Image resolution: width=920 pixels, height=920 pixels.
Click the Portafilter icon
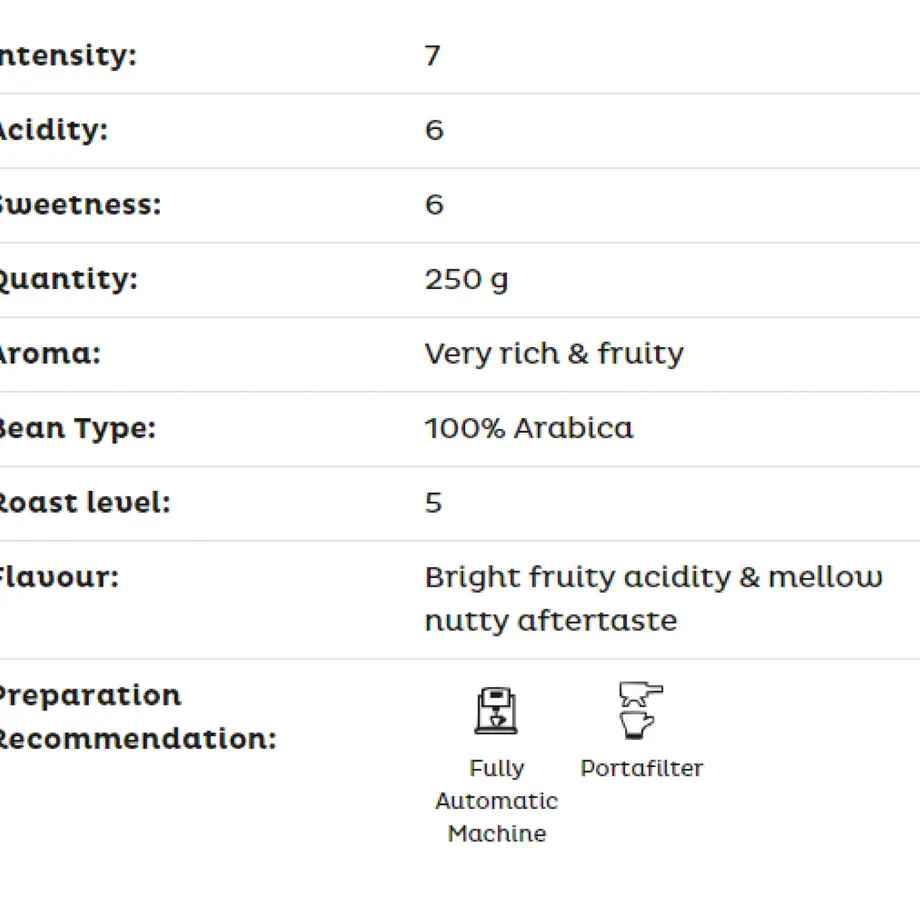coord(641,710)
